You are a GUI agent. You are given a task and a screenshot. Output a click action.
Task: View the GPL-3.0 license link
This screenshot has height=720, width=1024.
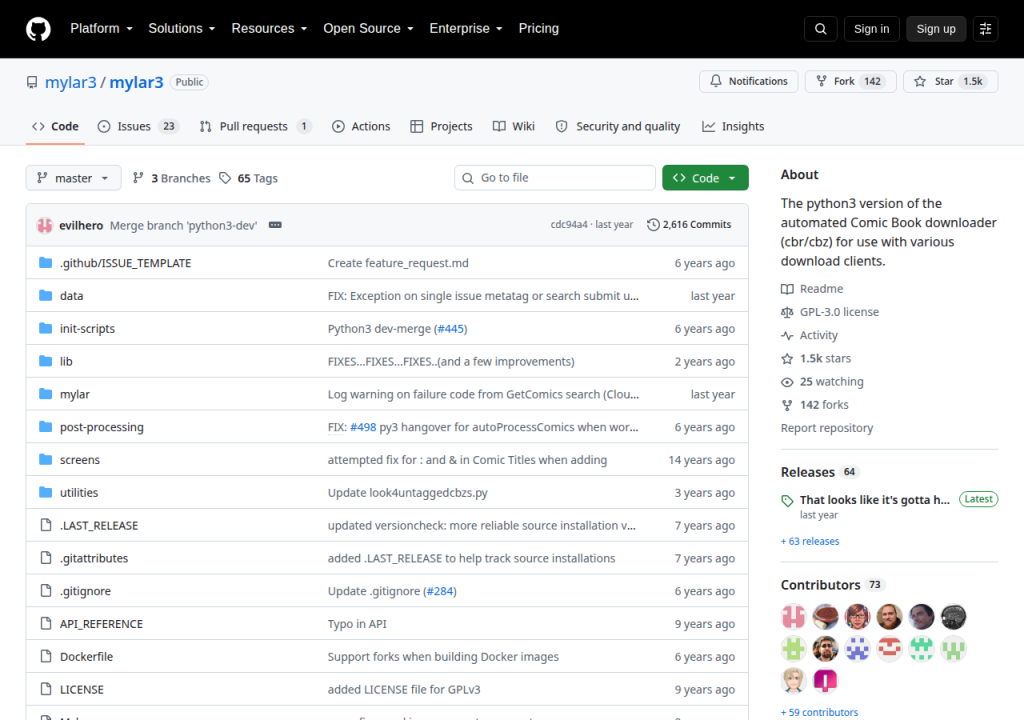point(830,312)
